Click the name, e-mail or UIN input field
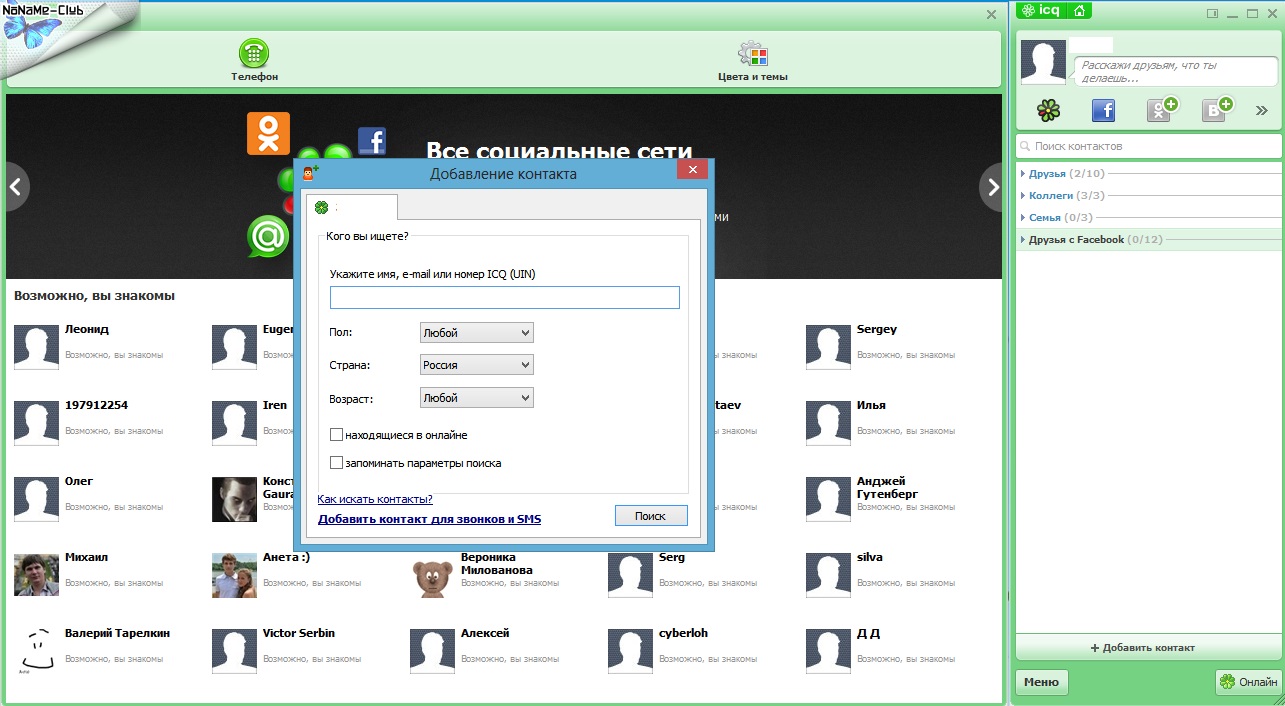This screenshot has width=1285, height=706. pyautogui.click(x=505, y=297)
